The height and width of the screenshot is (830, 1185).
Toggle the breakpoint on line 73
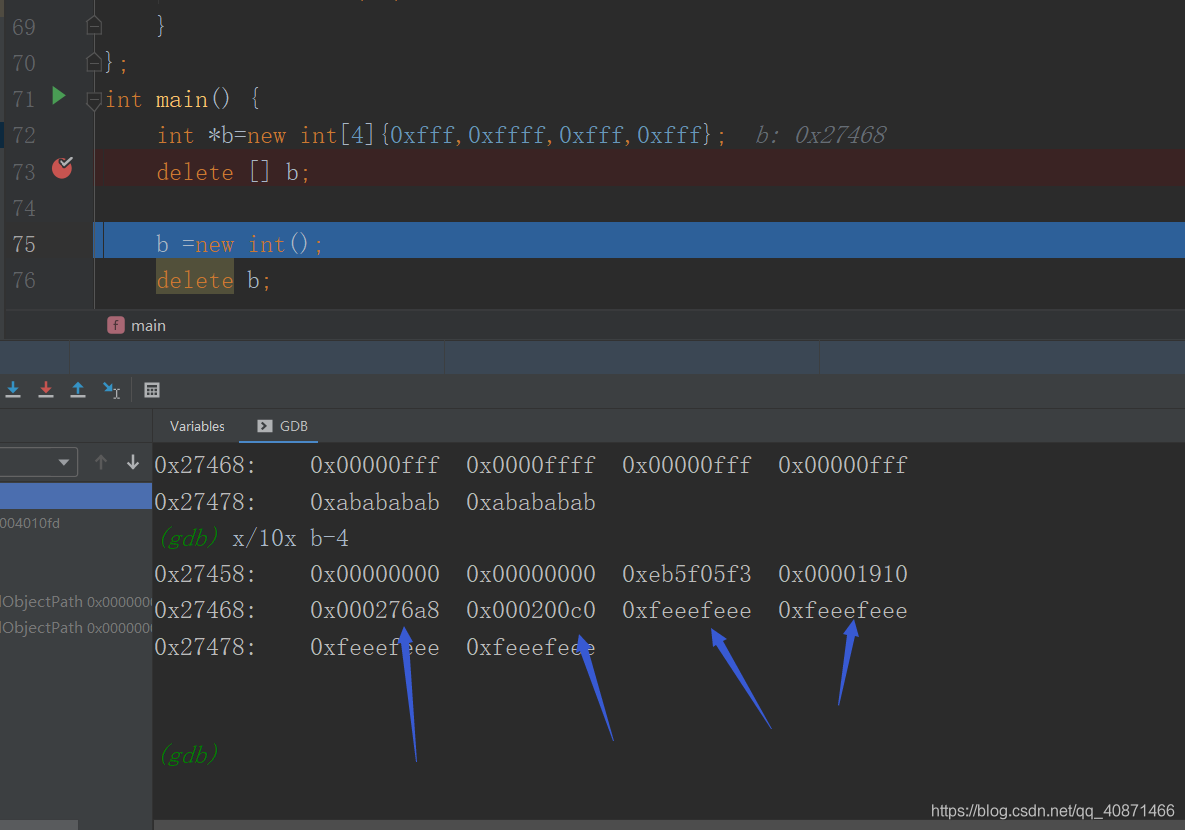click(62, 168)
